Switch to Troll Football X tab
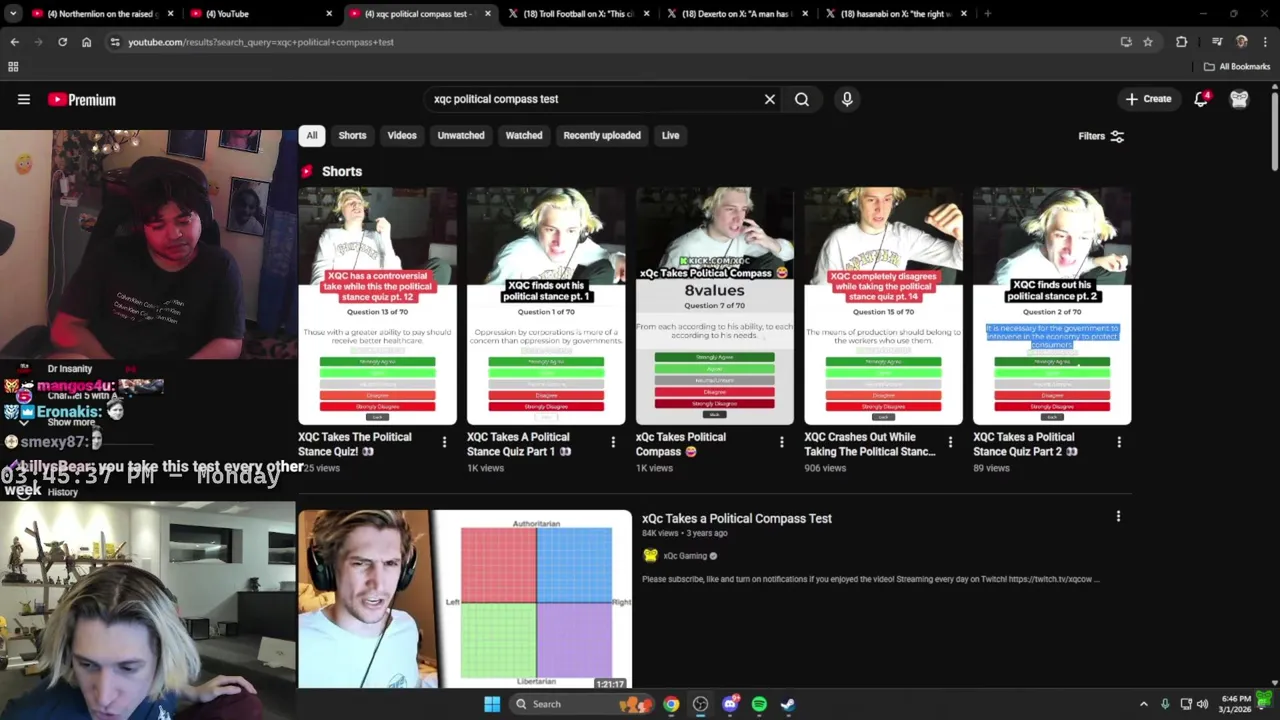Image resolution: width=1280 pixels, height=720 pixels. (x=580, y=14)
